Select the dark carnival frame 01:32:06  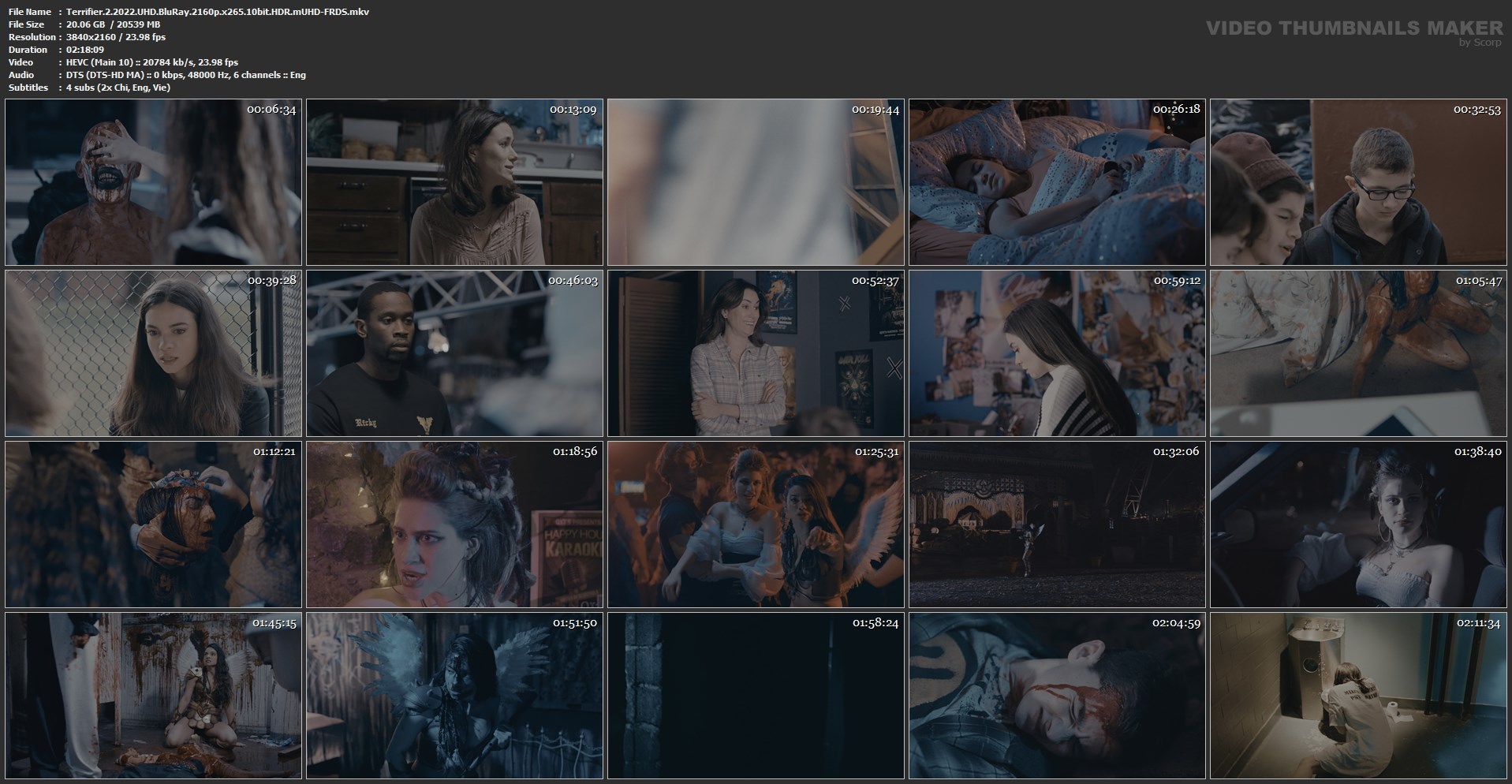click(1058, 525)
